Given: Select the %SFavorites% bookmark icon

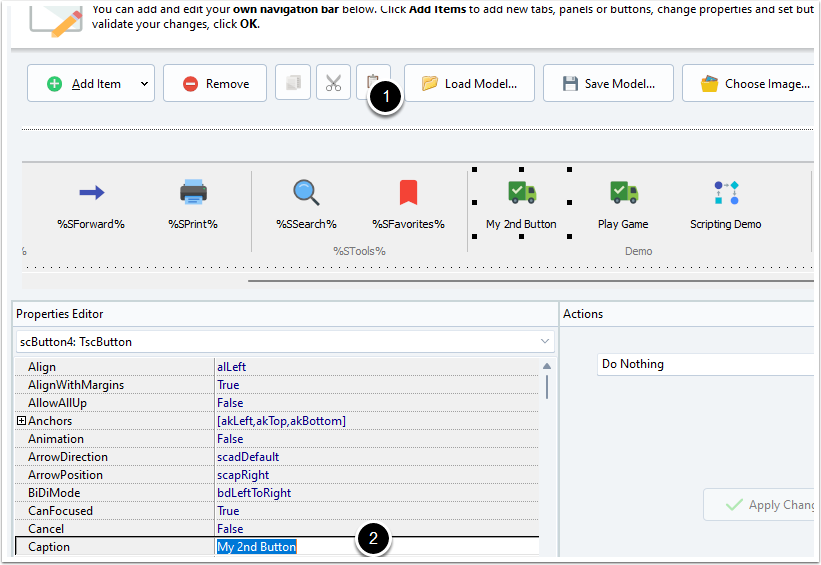Looking at the screenshot, I should coord(408,193).
